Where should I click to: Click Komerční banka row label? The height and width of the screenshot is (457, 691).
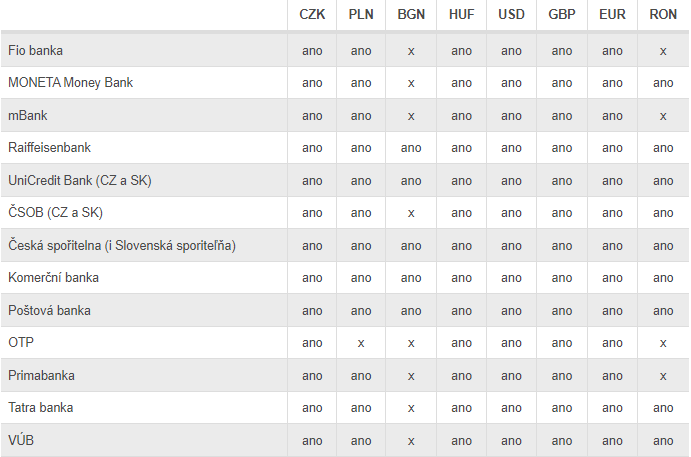pyautogui.click(x=53, y=278)
